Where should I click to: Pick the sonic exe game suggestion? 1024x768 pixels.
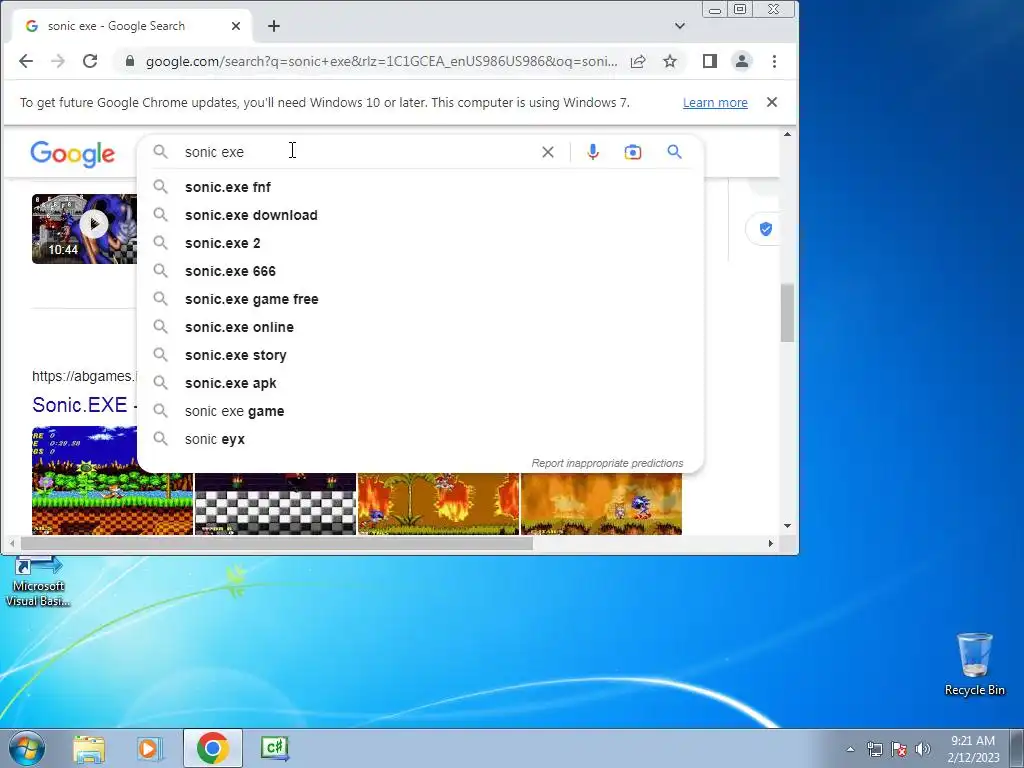[421, 412]
